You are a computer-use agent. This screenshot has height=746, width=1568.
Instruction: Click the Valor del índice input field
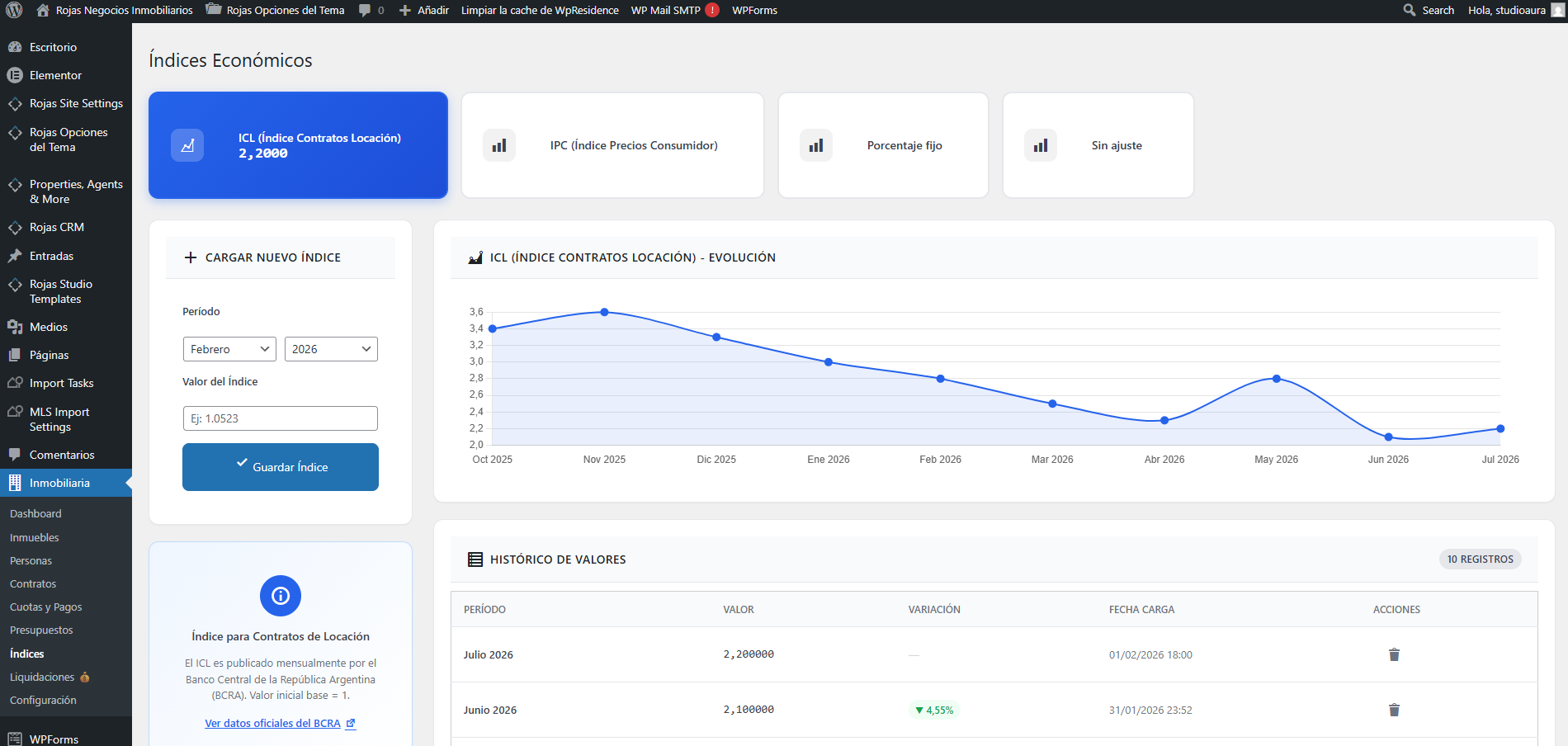pos(281,418)
